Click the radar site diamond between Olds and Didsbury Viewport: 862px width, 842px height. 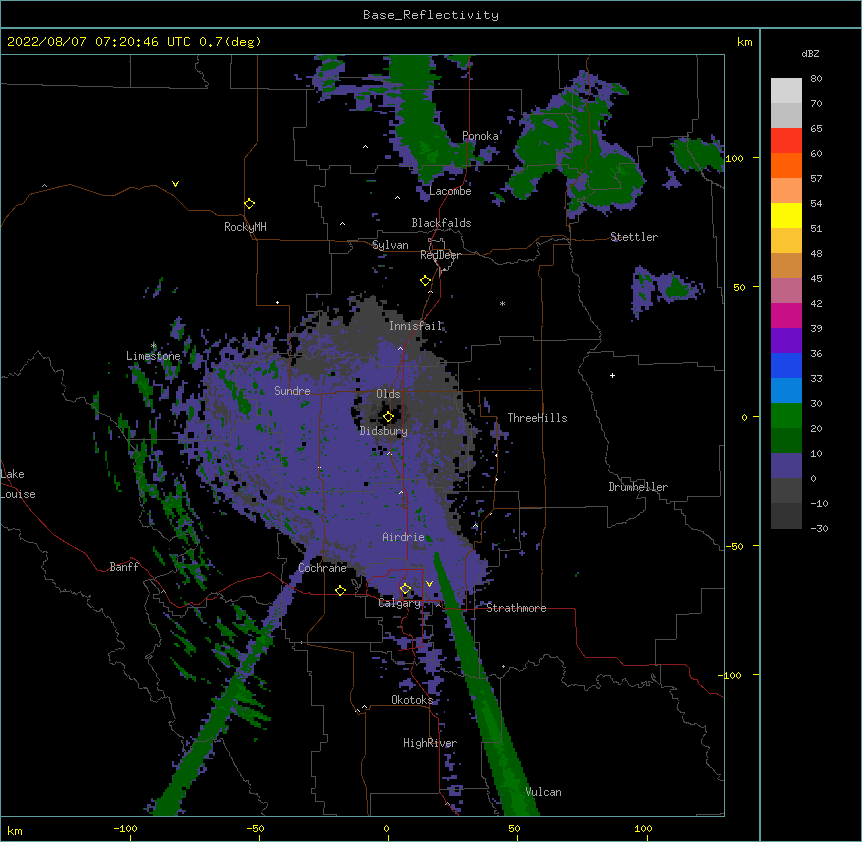tap(388, 417)
